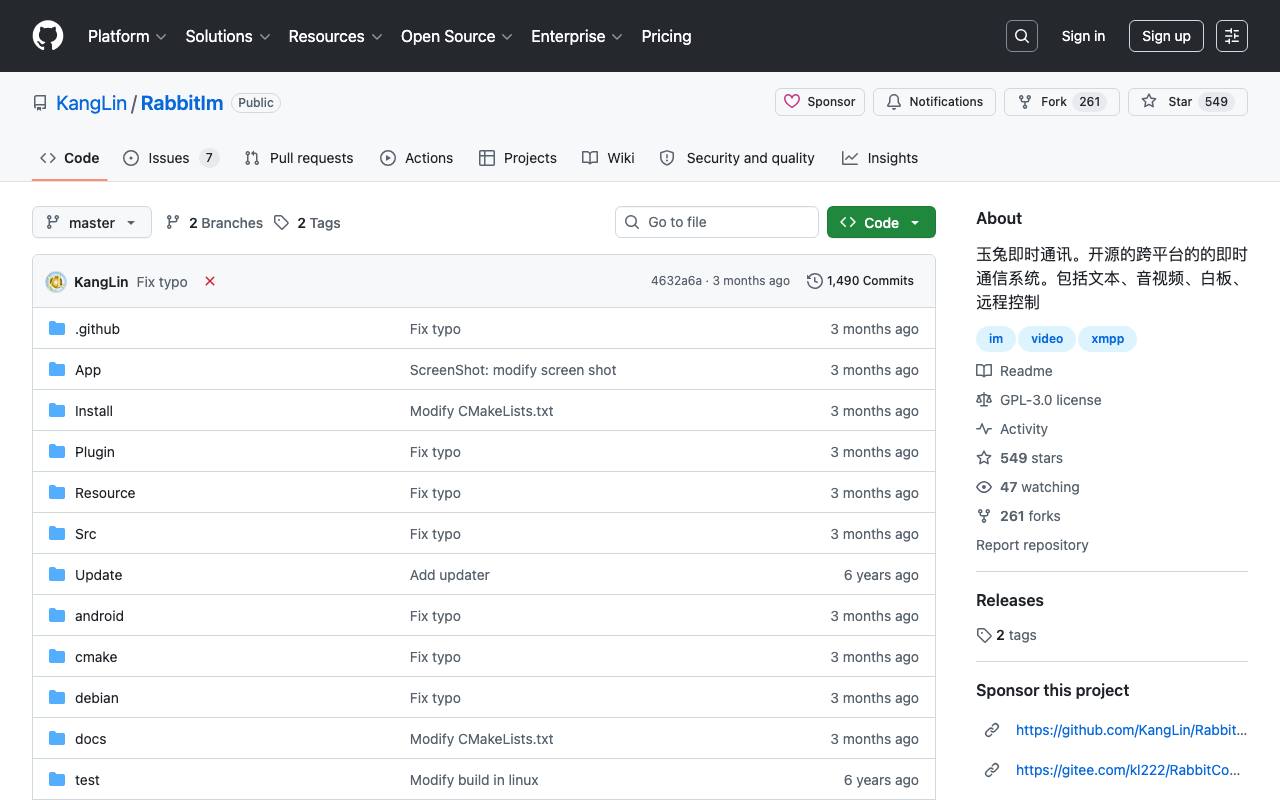Image resolution: width=1280 pixels, height=800 pixels.
Task: Click the failed status red X icon
Action: pos(210,281)
